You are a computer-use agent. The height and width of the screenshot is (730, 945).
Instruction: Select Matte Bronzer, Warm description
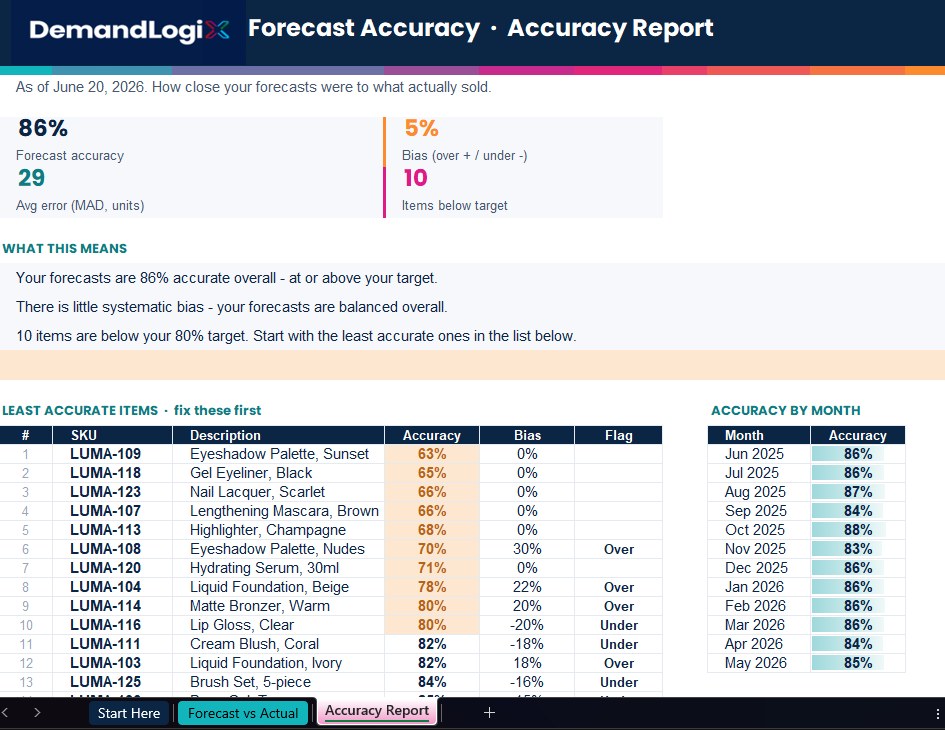coord(278,606)
